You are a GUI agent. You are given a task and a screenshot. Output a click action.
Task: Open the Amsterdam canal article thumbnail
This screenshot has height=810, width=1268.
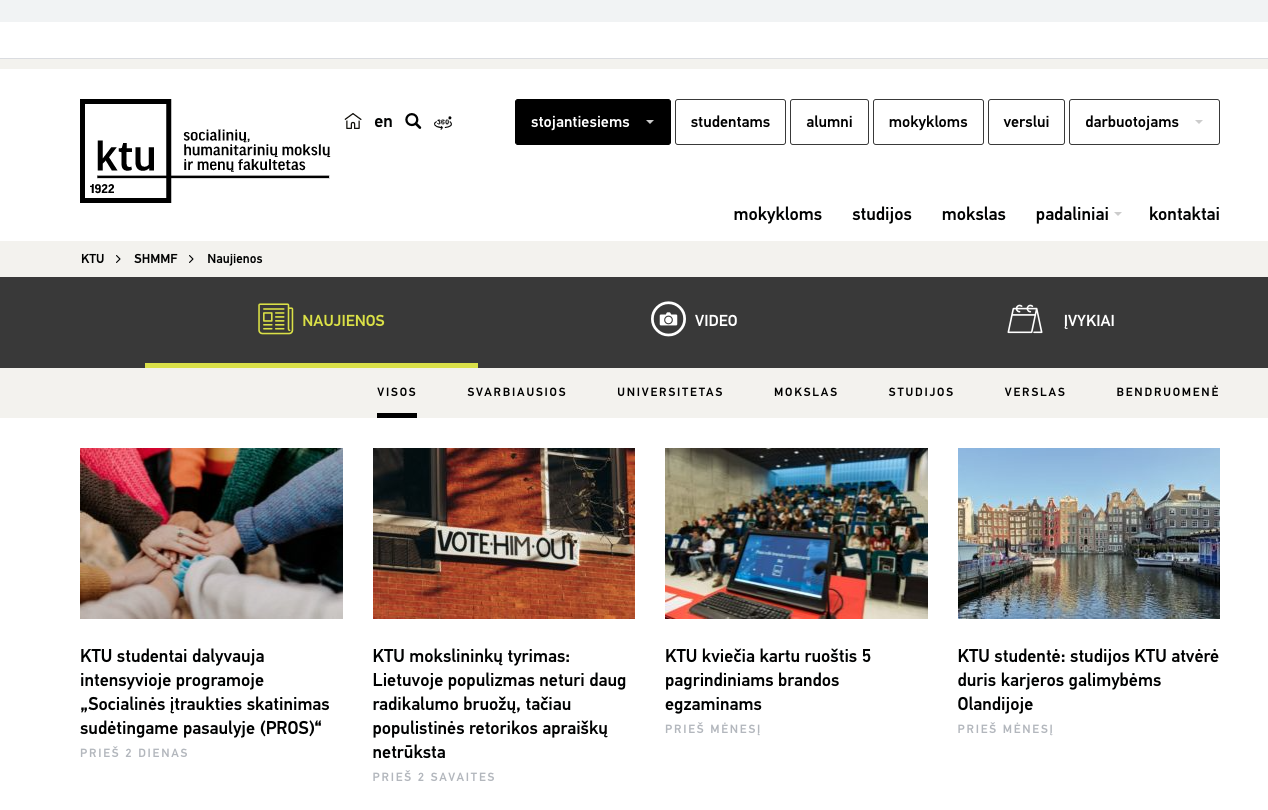click(x=1089, y=533)
